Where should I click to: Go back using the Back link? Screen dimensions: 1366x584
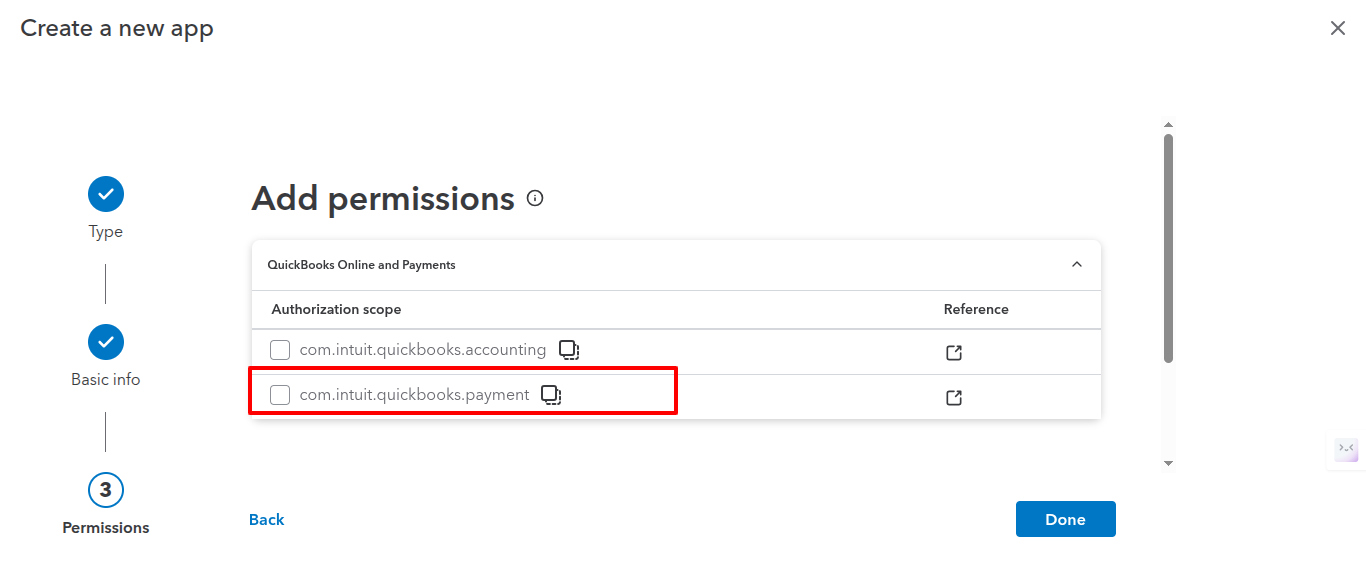[x=267, y=520]
